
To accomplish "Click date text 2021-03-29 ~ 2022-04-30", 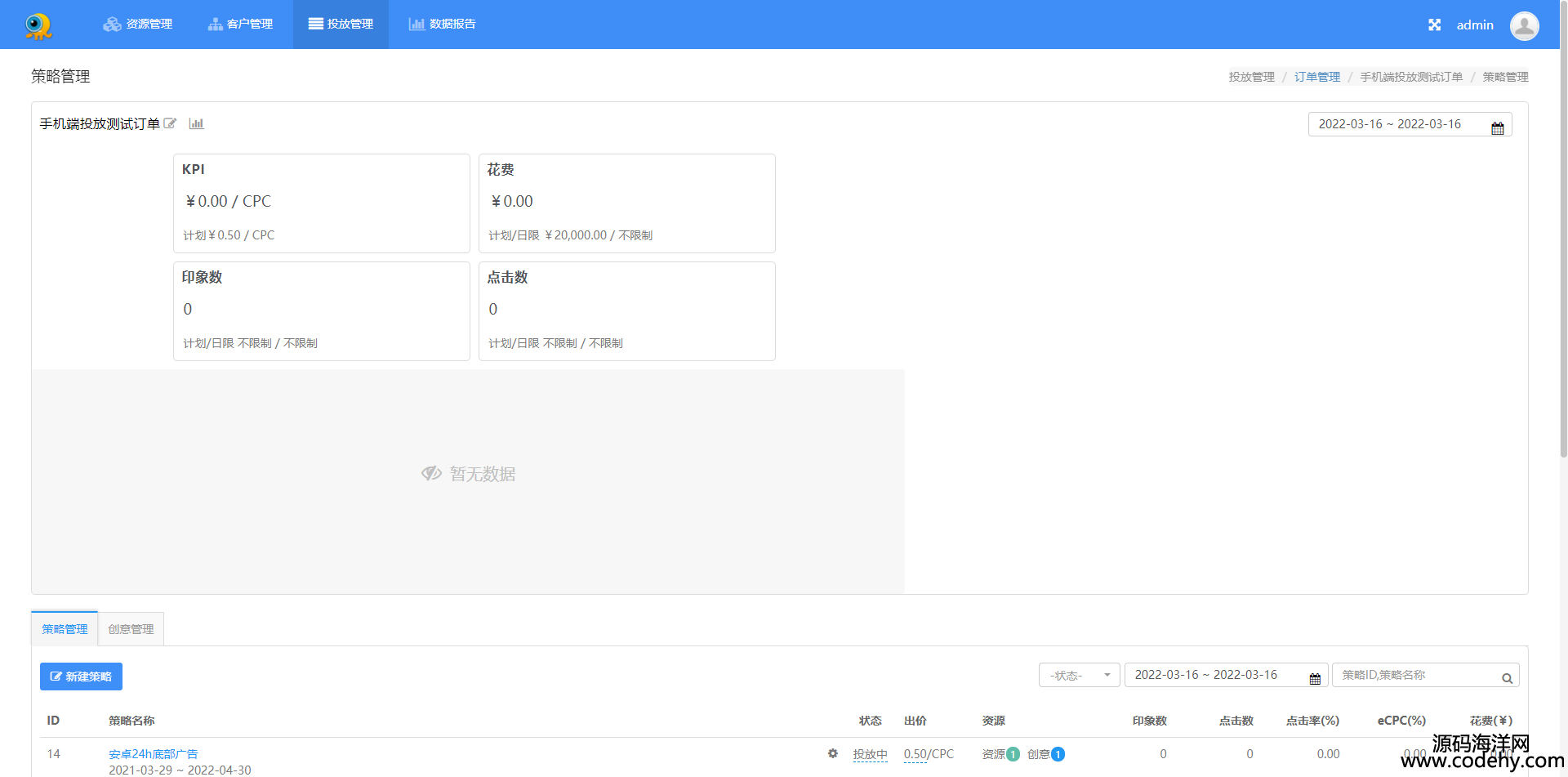I will pos(180,770).
